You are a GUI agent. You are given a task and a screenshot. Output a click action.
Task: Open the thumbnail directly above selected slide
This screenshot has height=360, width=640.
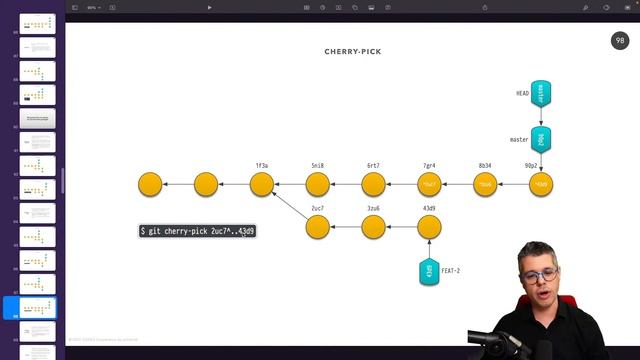click(38, 284)
